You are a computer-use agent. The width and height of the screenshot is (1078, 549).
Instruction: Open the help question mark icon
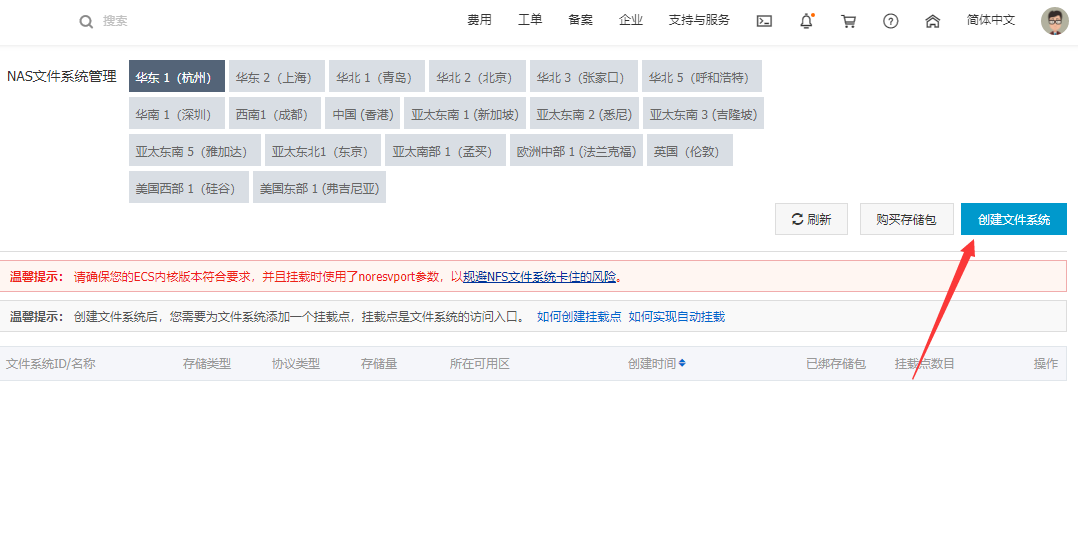[x=890, y=21]
